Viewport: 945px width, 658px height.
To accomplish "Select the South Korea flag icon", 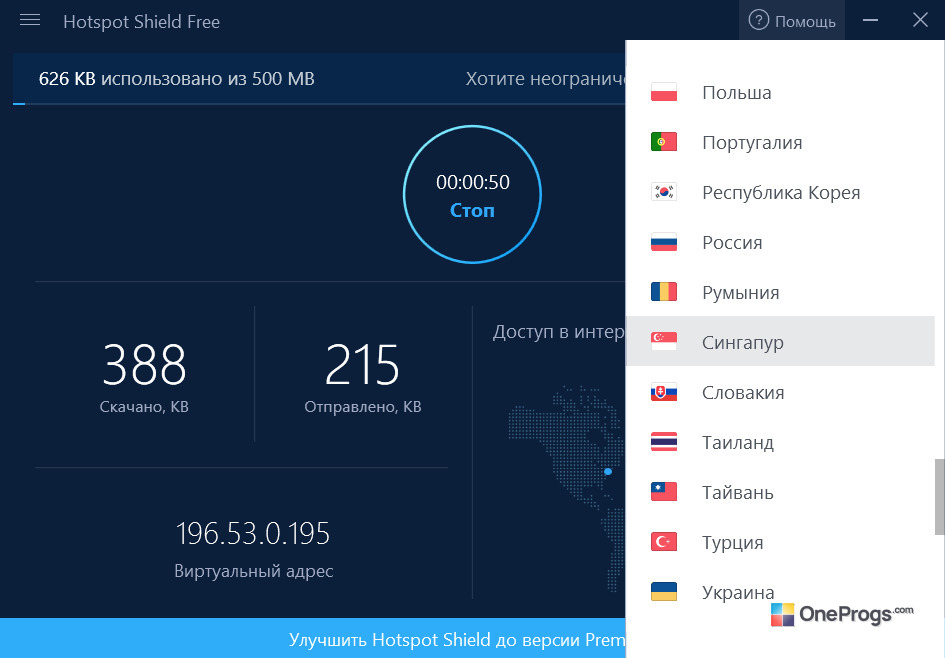I will pyautogui.click(x=664, y=192).
